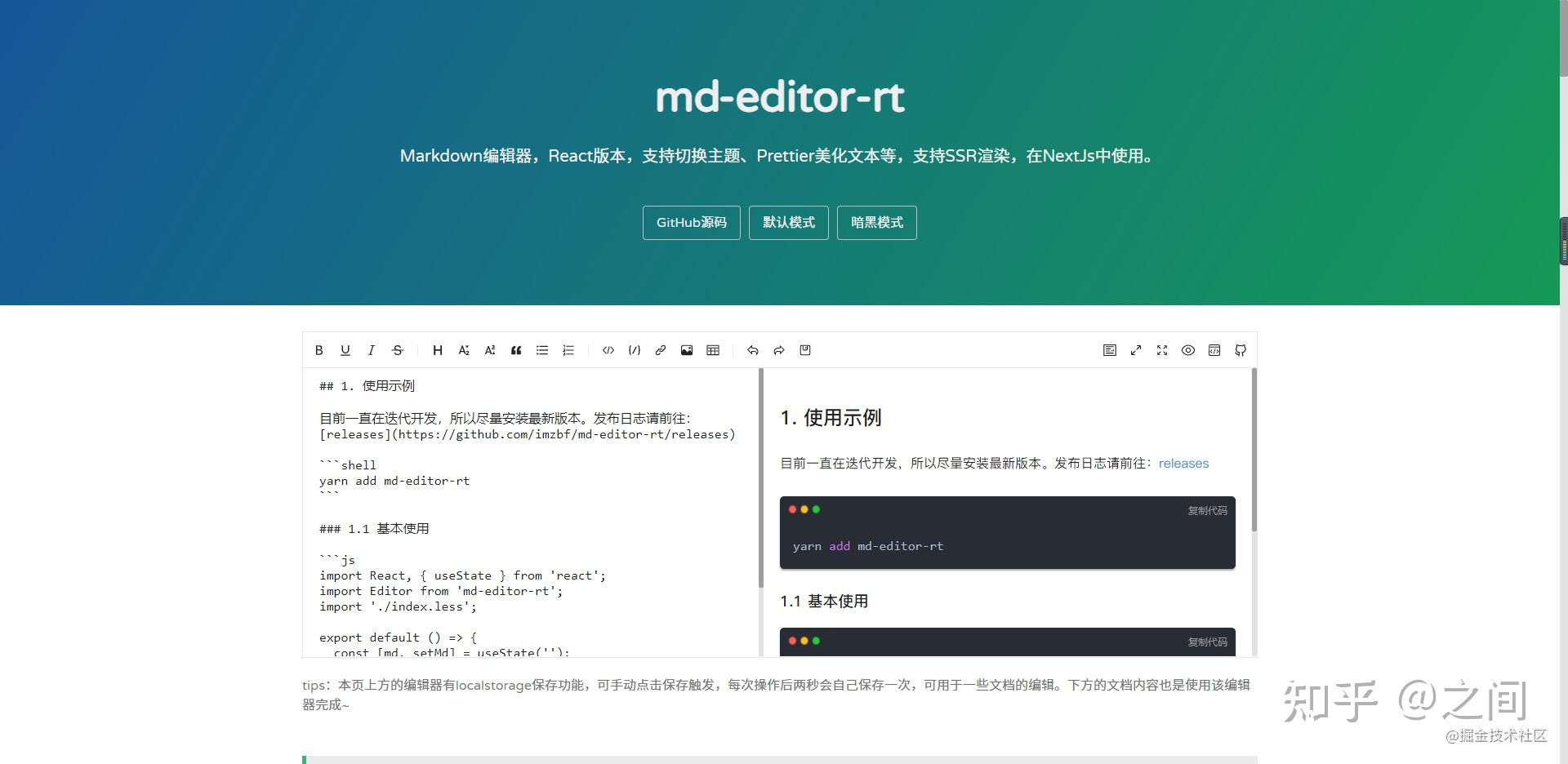Screen dimensions: 1568x764
Task: Click 复制代码 to copy the yarn command
Action: point(1208,509)
